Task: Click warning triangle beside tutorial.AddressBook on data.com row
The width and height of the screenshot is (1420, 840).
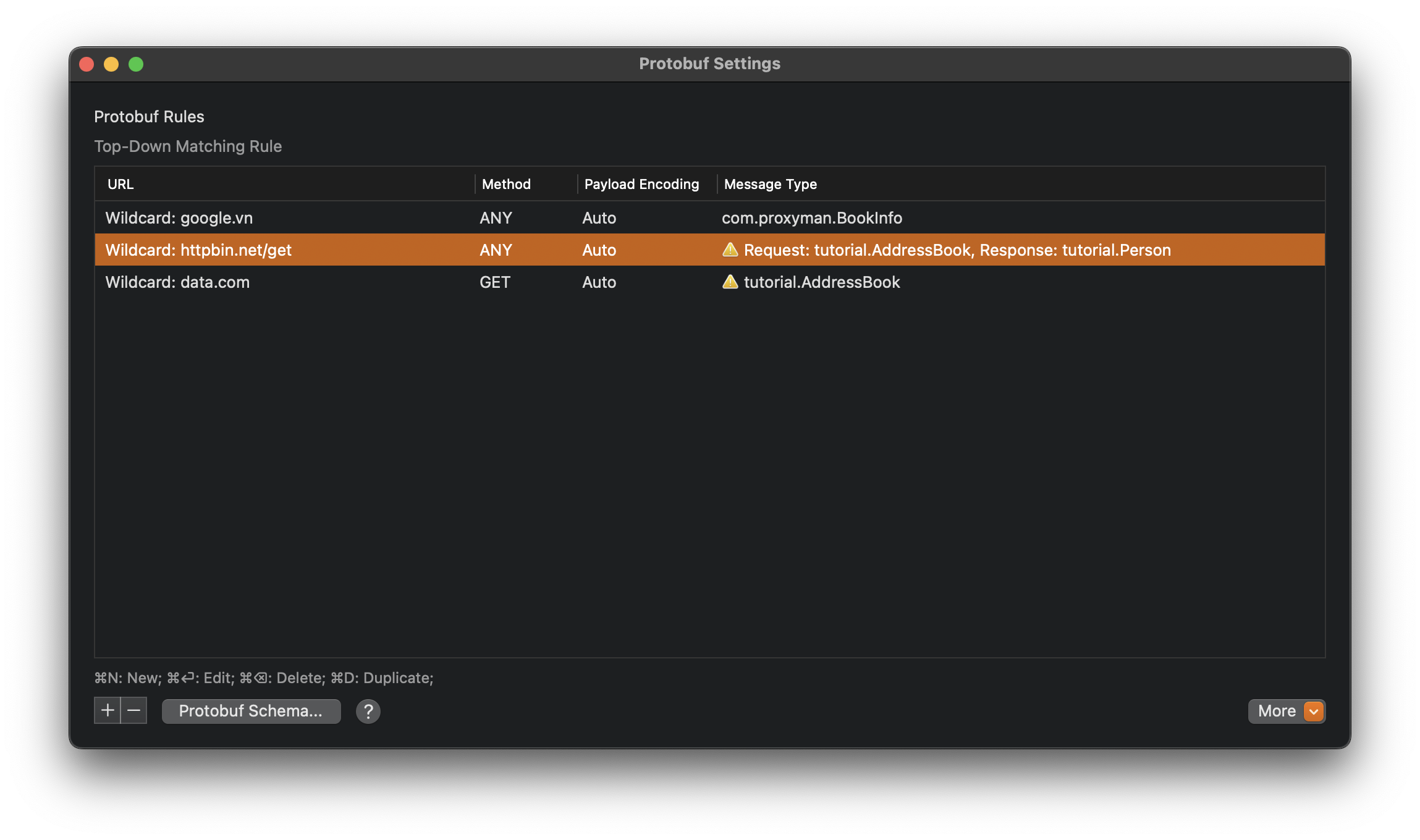Action: (x=730, y=282)
